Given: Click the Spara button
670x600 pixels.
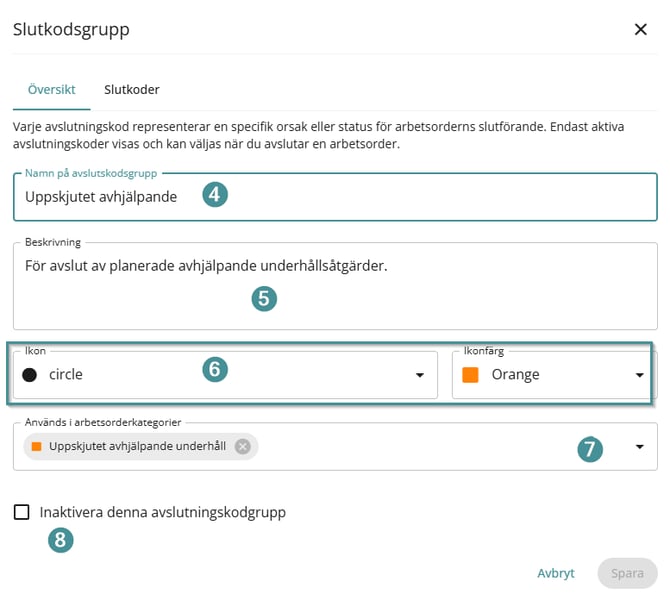Looking at the screenshot, I should [x=627, y=573].
